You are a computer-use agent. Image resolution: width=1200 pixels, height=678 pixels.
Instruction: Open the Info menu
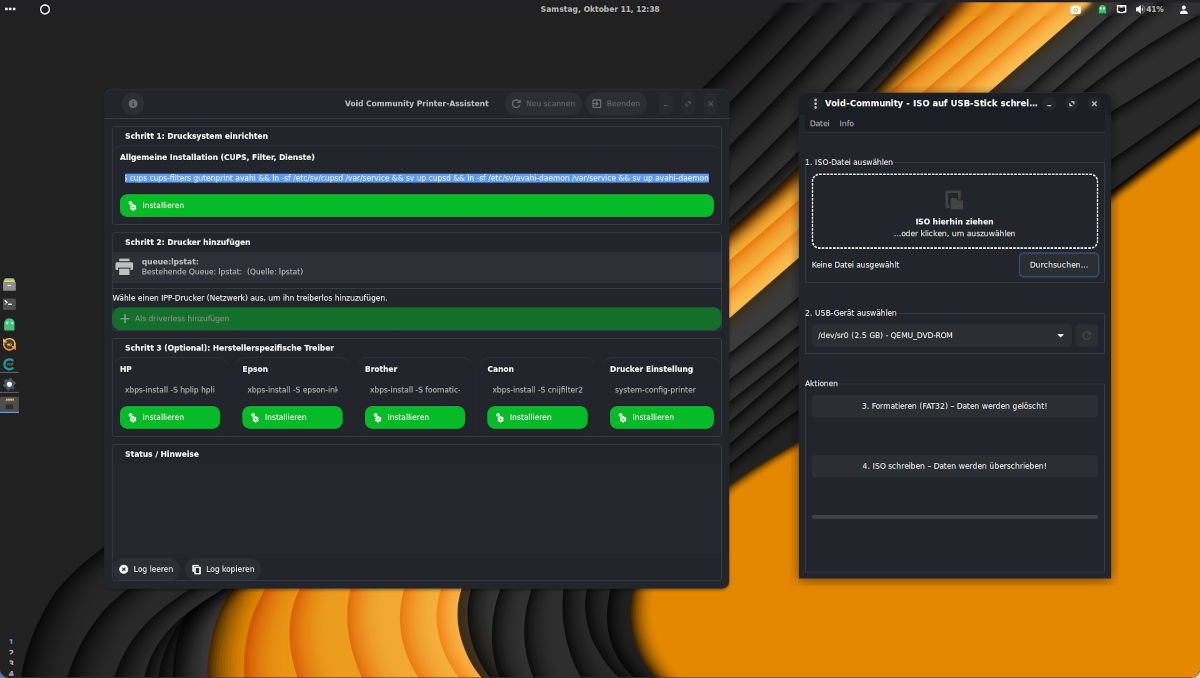click(846, 124)
